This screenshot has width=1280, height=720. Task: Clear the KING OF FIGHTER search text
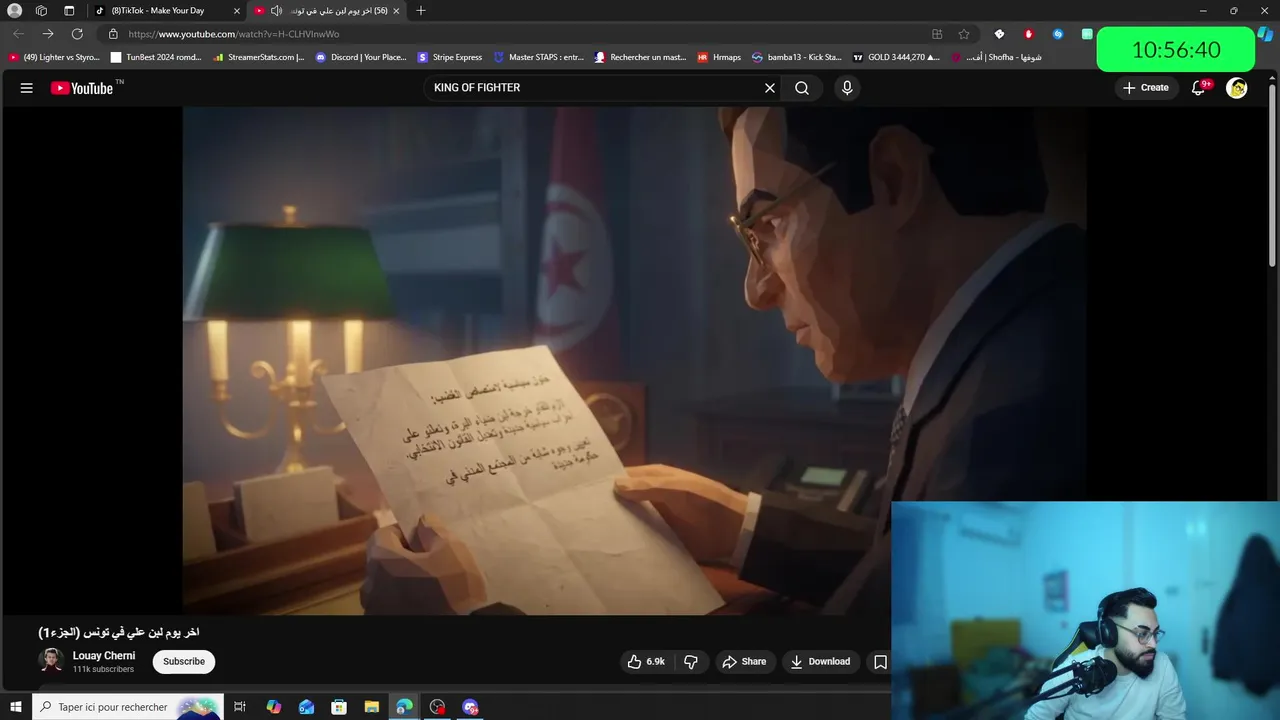pyautogui.click(x=770, y=88)
